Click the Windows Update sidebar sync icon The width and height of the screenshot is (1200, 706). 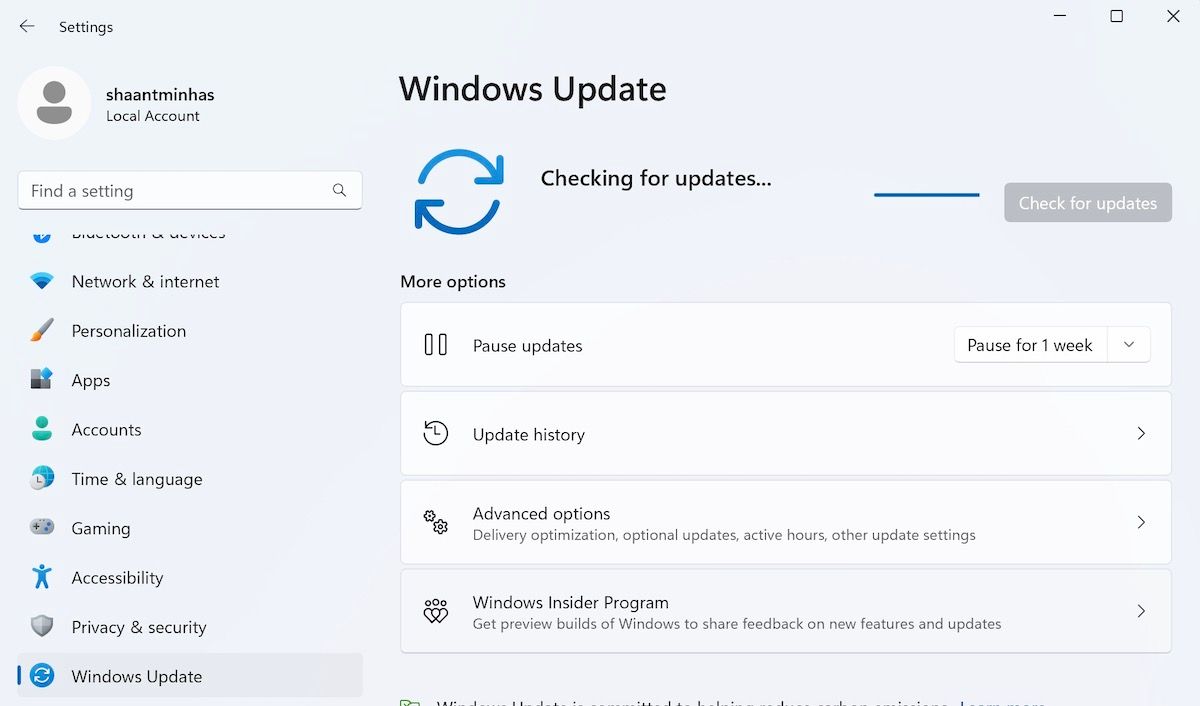point(42,676)
